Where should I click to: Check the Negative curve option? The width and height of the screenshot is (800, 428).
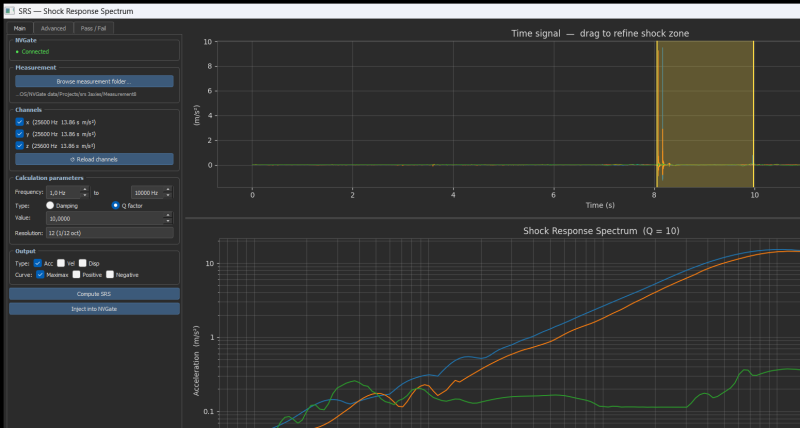(110, 274)
